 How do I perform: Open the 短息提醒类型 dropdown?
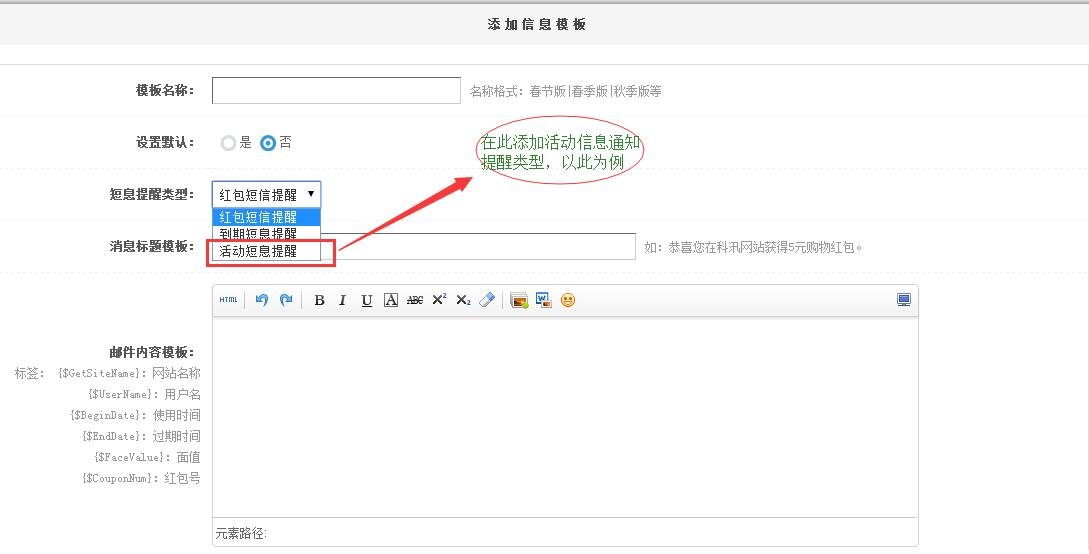tap(267, 194)
